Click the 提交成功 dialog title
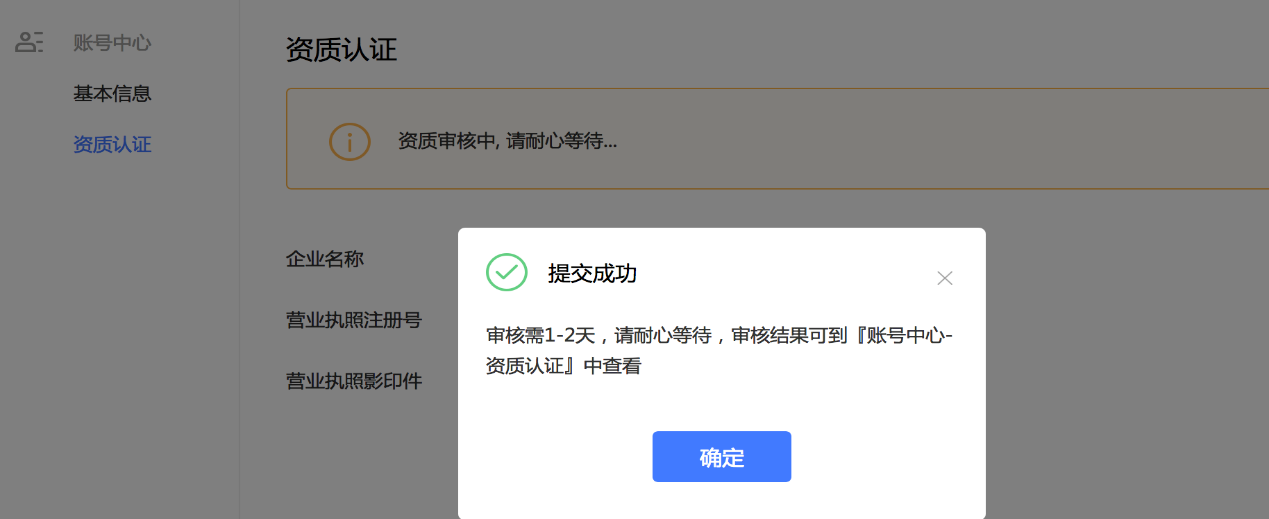 [592, 274]
